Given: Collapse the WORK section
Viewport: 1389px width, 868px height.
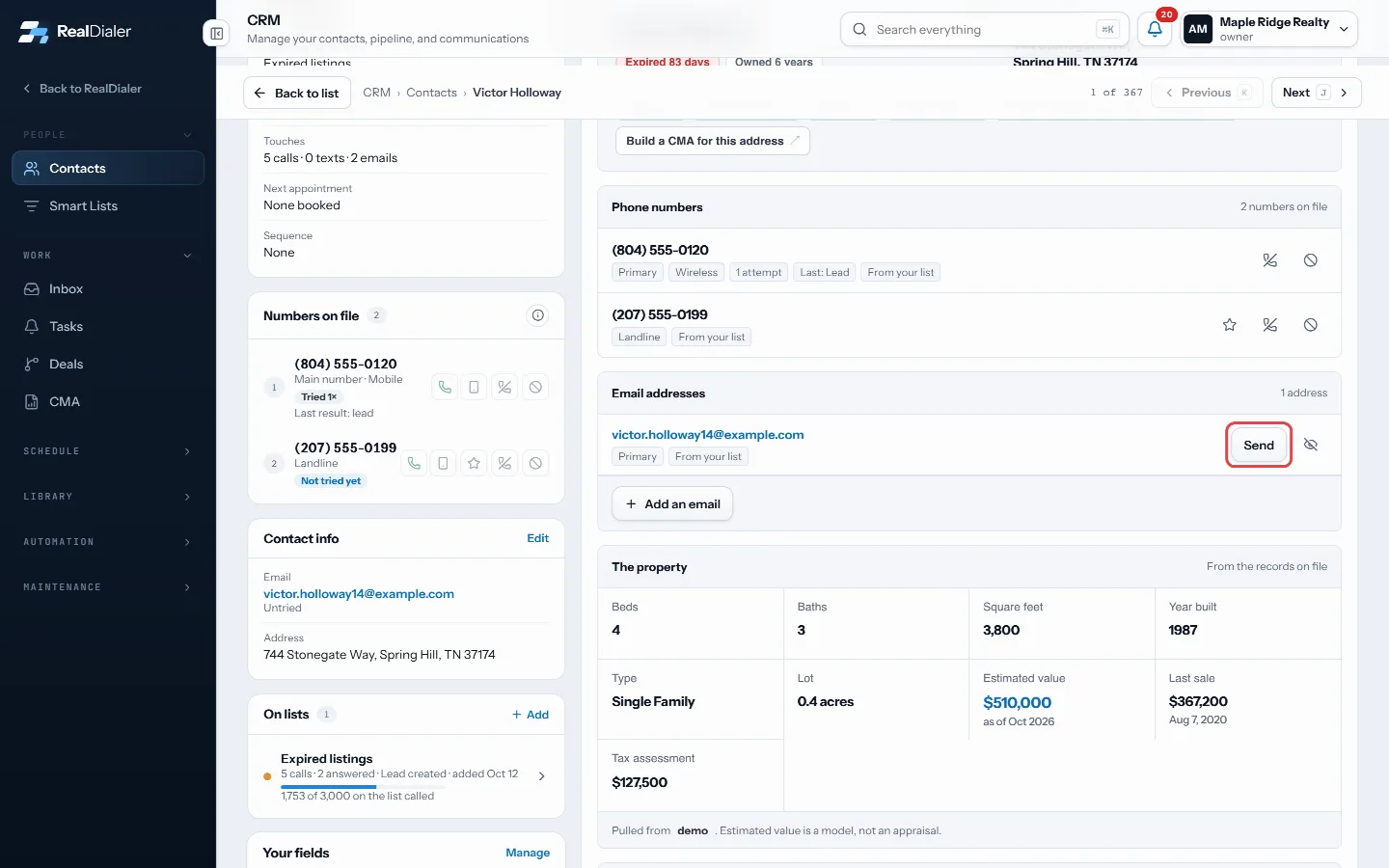Looking at the screenshot, I should pyautogui.click(x=108, y=256).
